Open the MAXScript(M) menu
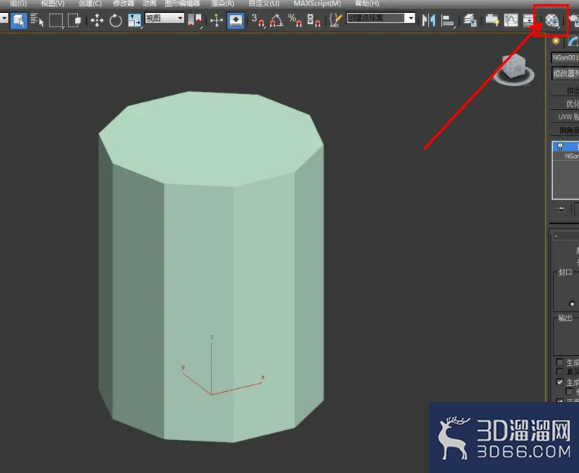This screenshot has height=473, width=579. [x=317, y=4]
